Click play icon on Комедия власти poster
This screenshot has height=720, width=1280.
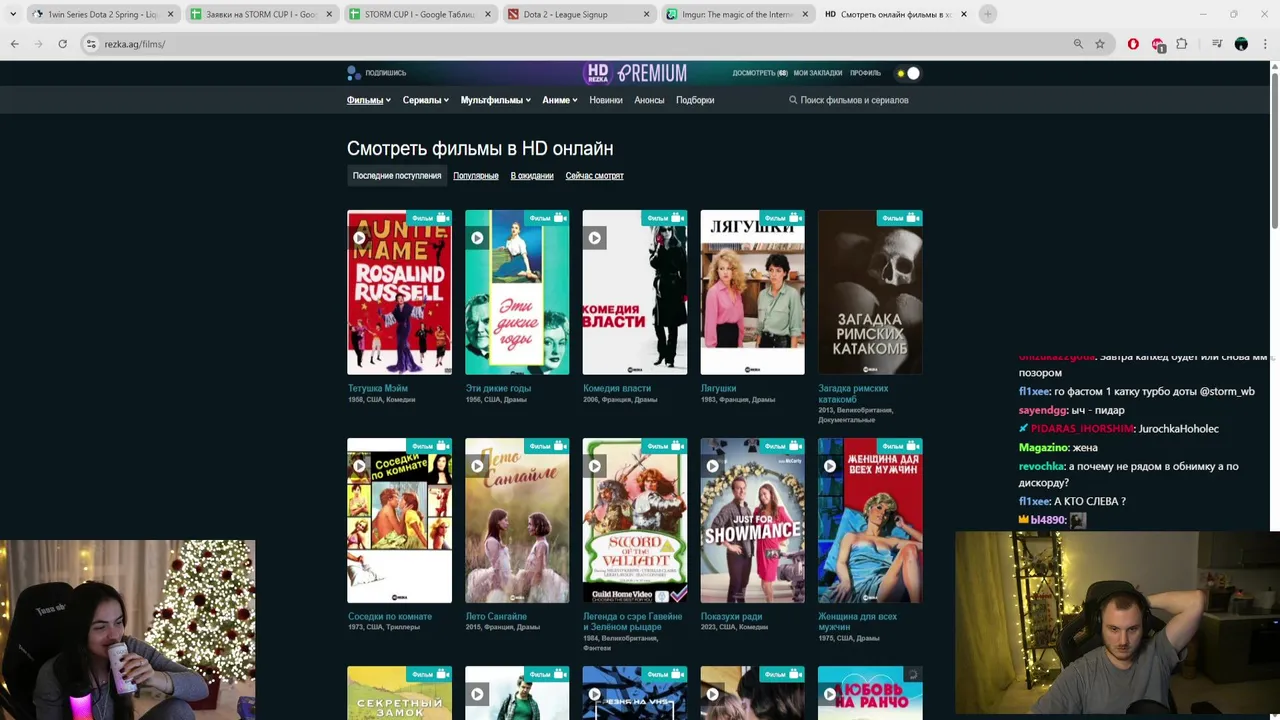595,238
